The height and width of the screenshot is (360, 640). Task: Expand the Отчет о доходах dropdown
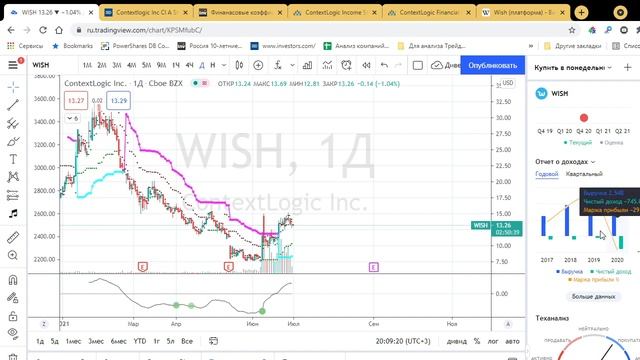[x=565, y=162]
